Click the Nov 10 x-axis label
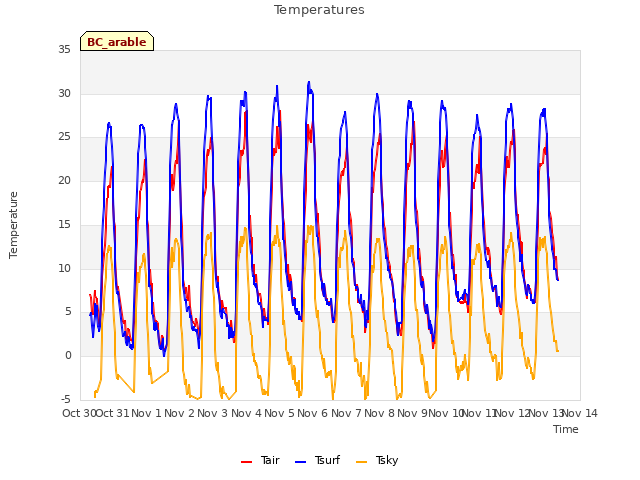The width and height of the screenshot is (640, 480). [x=446, y=413]
